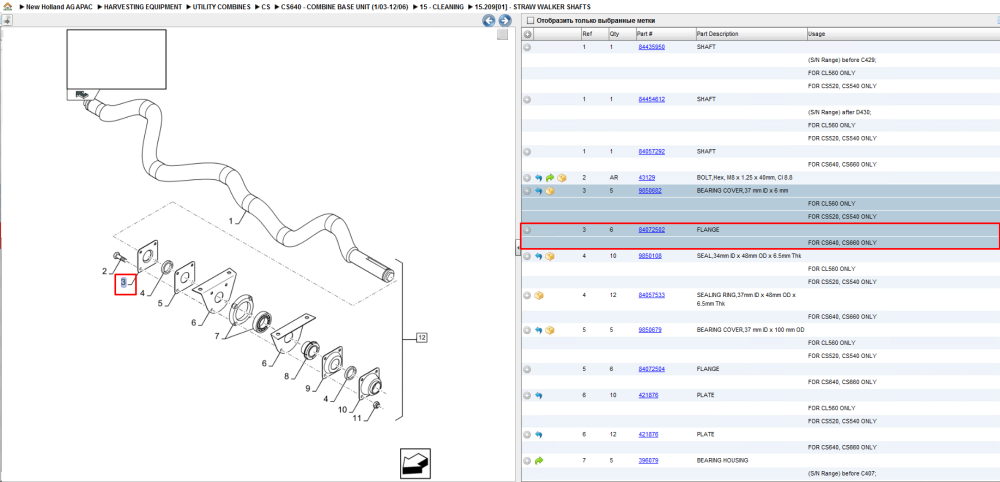Open the 'UTILITY COMBINES' breadcrumb
The height and width of the screenshot is (482, 1000).
(221, 6)
